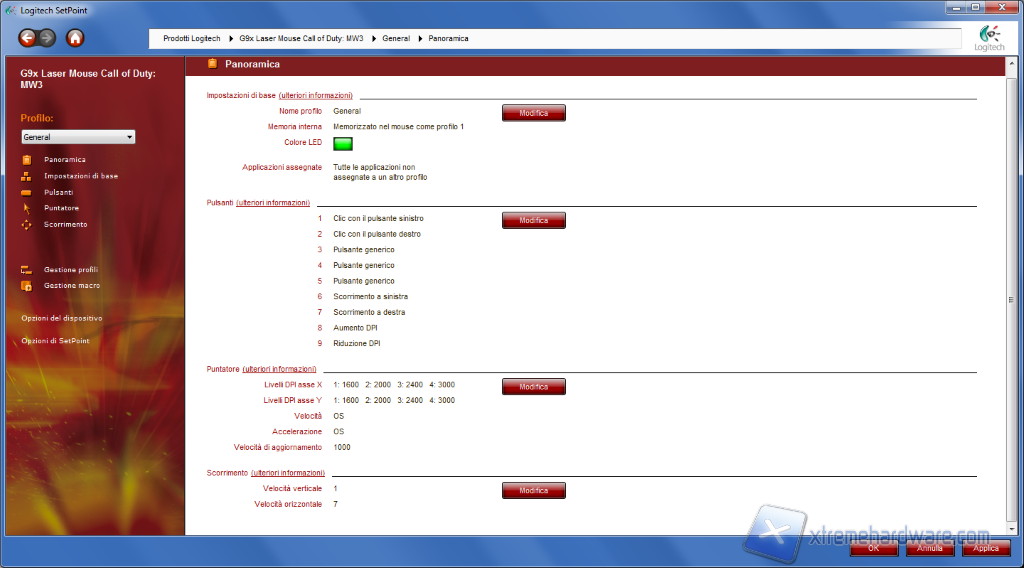Viewport: 1024px width, 568px height.
Task: Click the back arrow navigation icon
Action: pyautogui.click(x=27, y=38)
